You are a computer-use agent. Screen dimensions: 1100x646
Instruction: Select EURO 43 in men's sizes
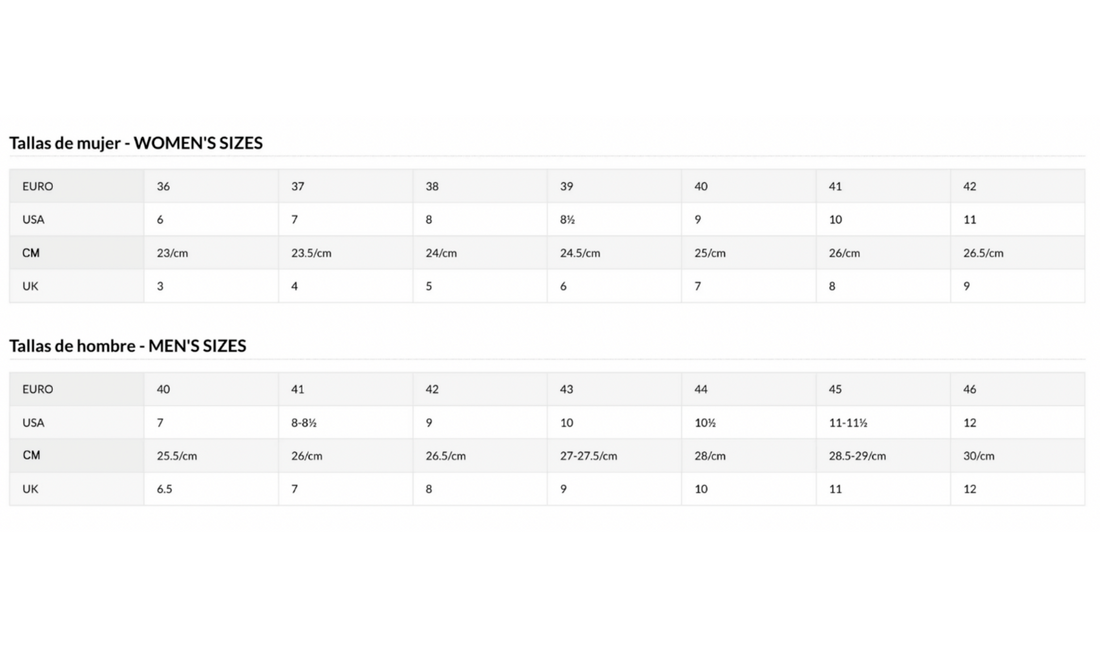point(567,389)
